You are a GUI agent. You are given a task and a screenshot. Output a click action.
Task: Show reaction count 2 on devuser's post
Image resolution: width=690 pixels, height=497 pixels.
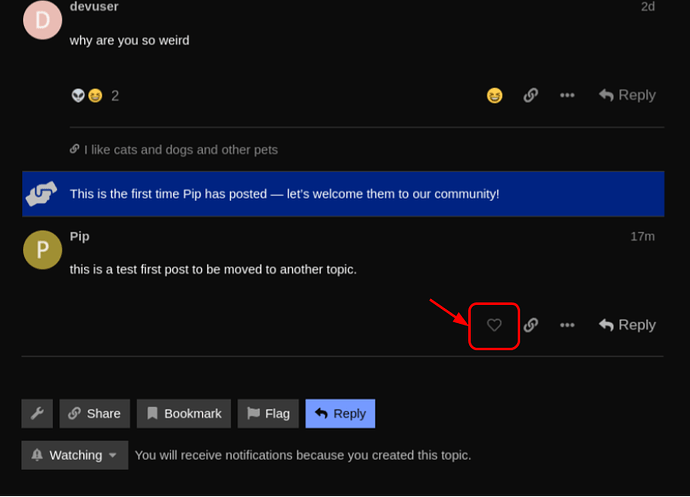115,96
